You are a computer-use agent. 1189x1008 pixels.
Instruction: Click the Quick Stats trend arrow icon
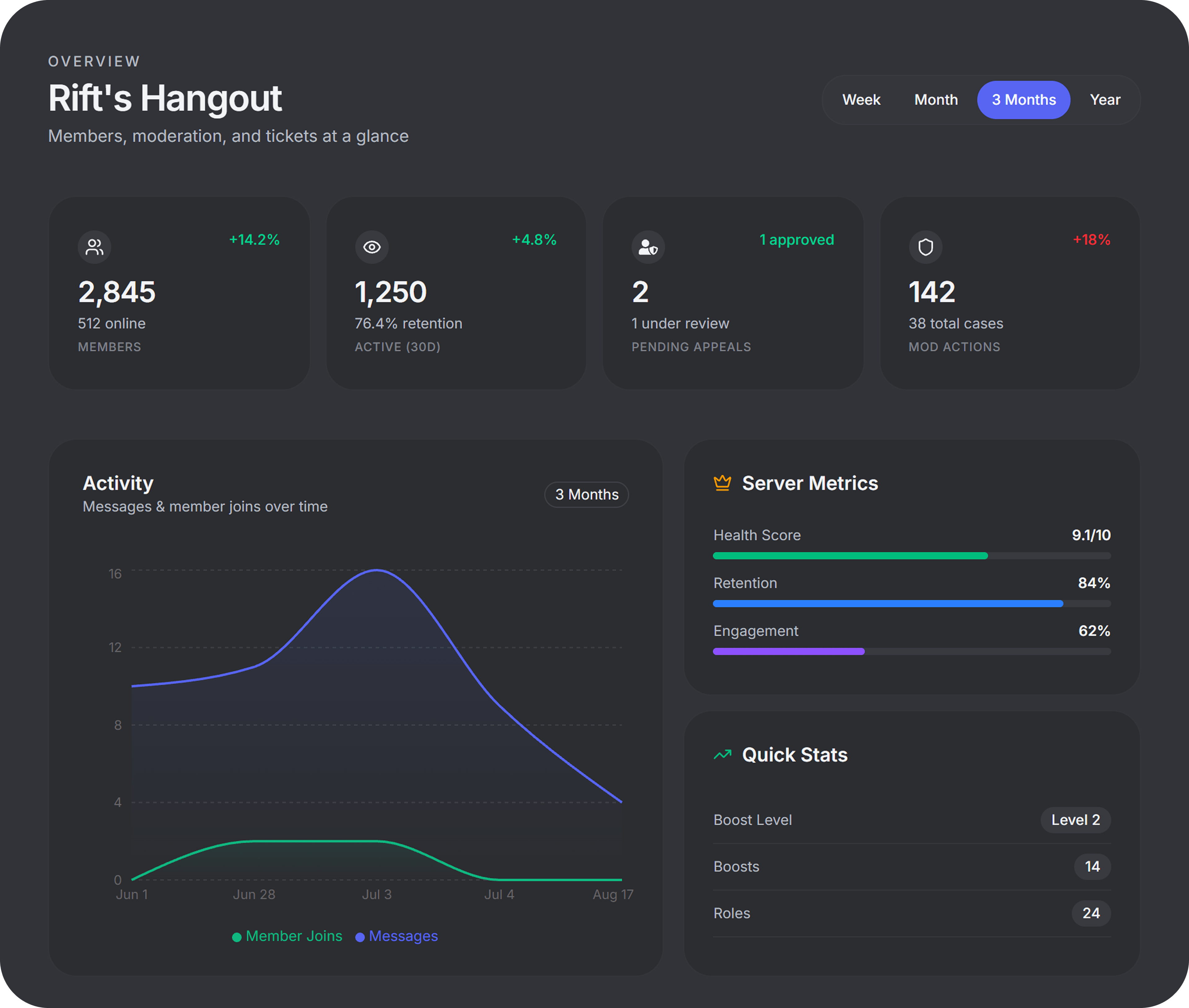(x=722, y=755)
